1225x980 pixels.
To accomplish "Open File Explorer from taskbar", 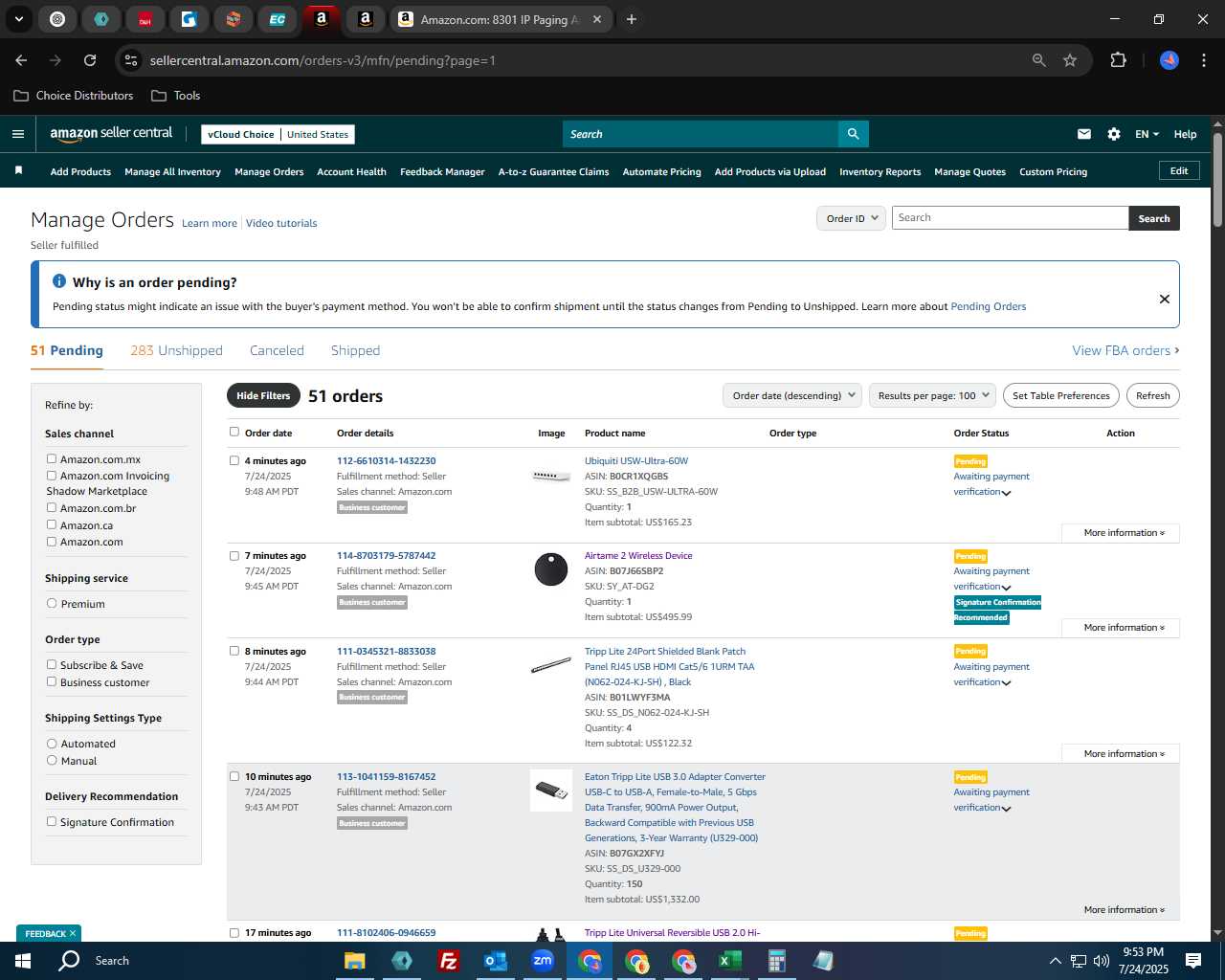I will (355, 961).
